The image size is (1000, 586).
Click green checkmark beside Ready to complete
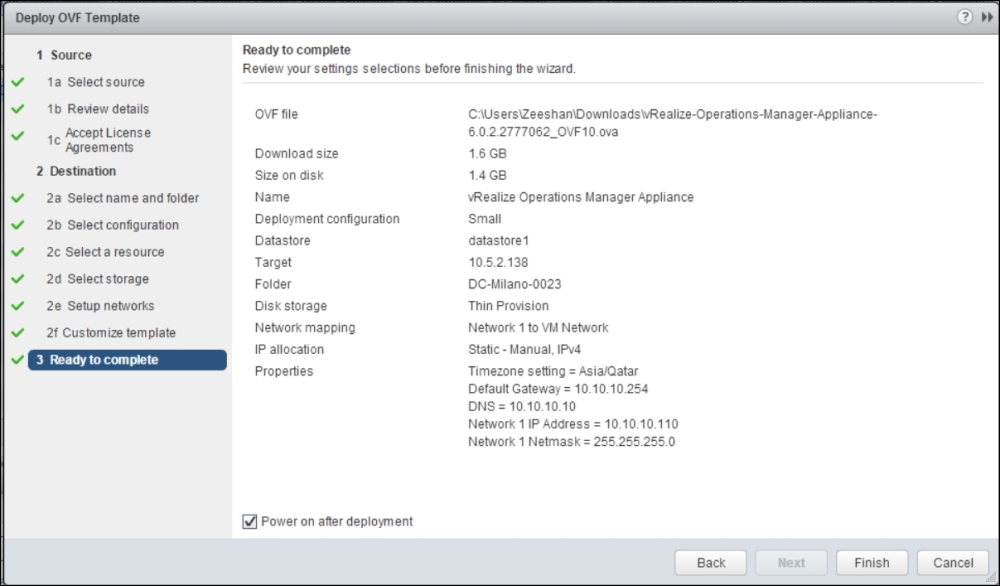(17, 360)
